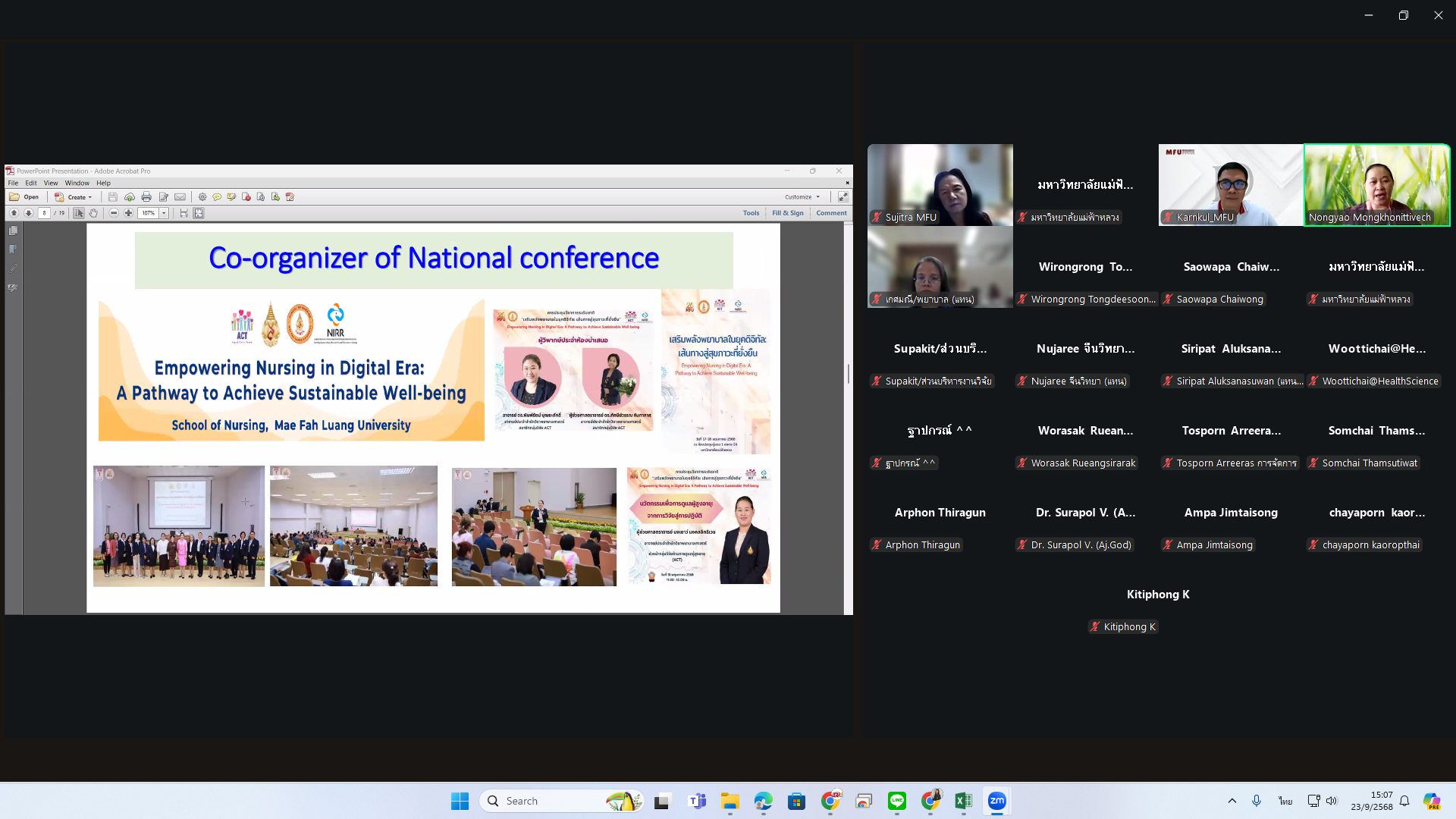Image resolution: width=1456 pixels, height=819 pixels.
Task: Open the Bookmarks side panel
Action: click(x=13, y=249)
